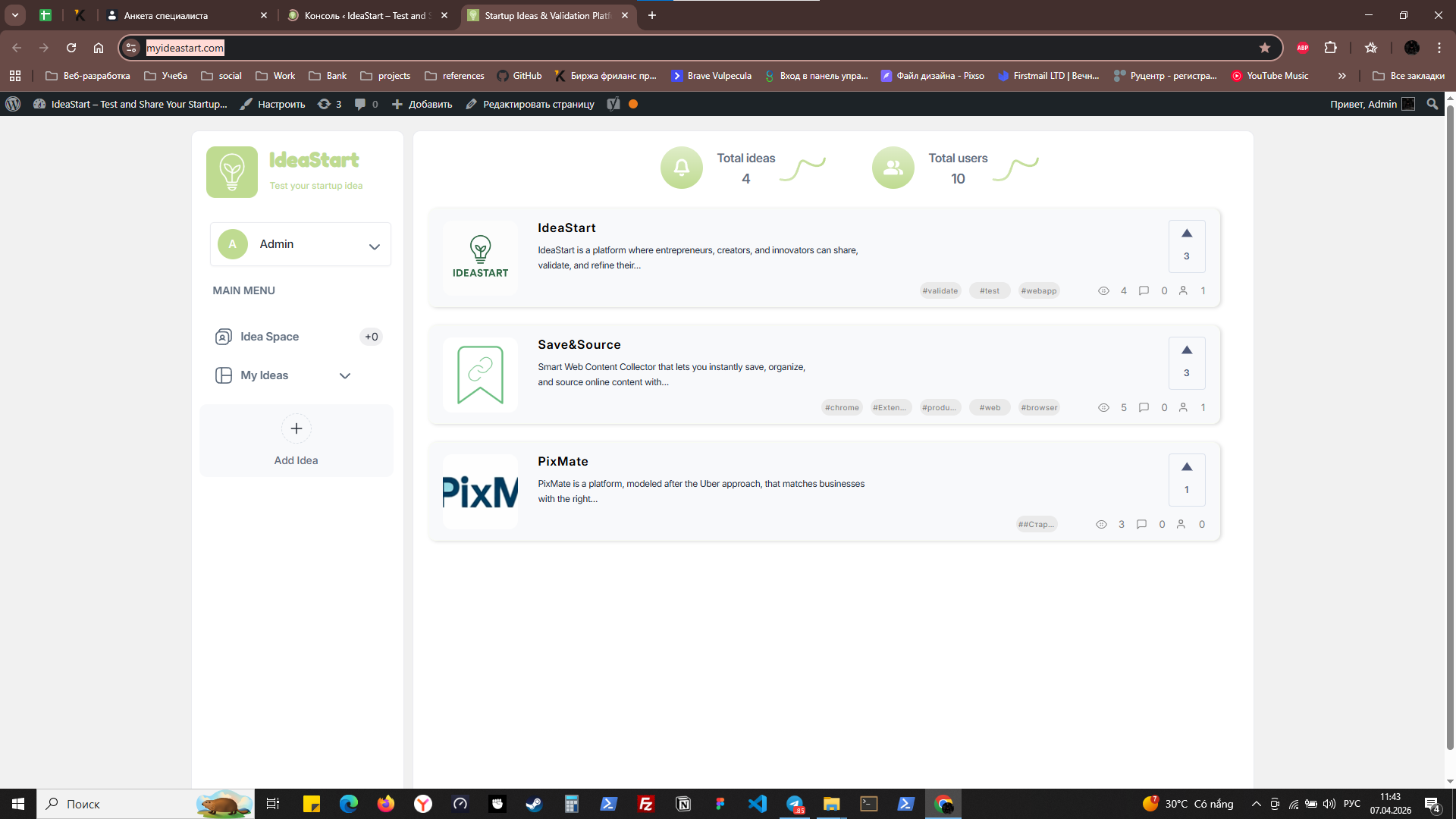Click the Add Idea plus icon
Screen dimensions: 1456x819
pos(296,428)
